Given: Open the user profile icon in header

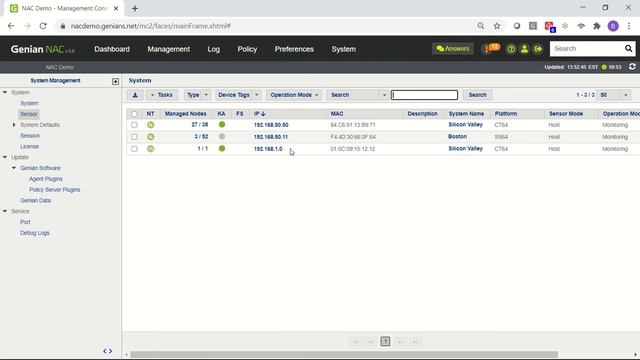Looking at the screenshot, I should pyautogui.click(x=524, y=49).
